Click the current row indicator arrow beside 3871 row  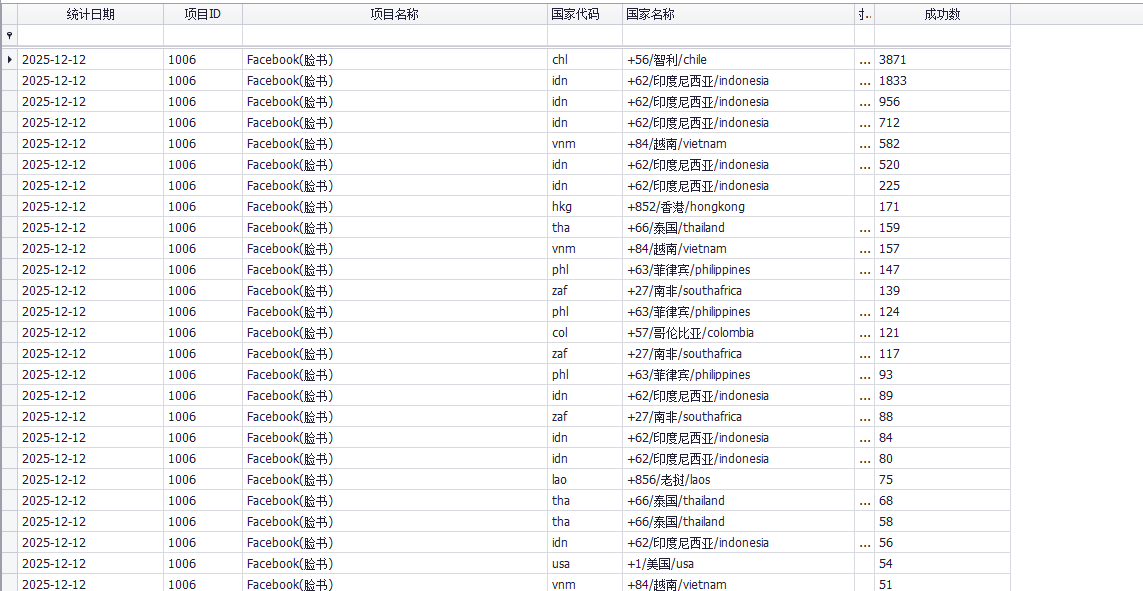pos(9,60)
